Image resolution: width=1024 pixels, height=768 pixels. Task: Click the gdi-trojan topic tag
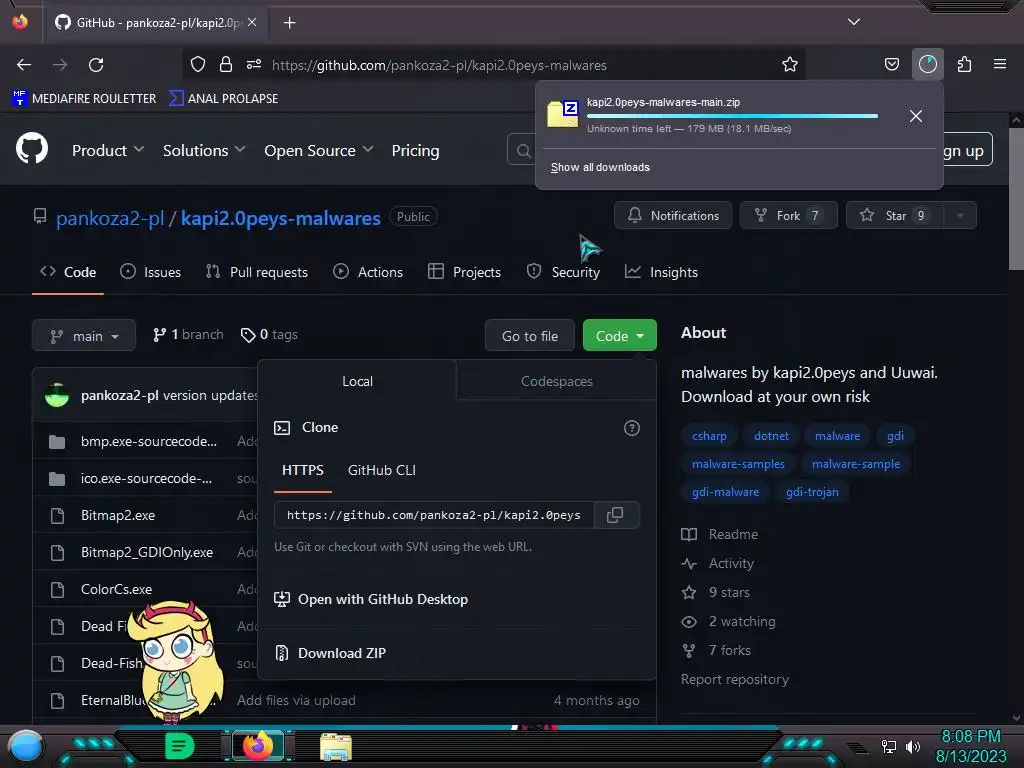click(812, 492)
